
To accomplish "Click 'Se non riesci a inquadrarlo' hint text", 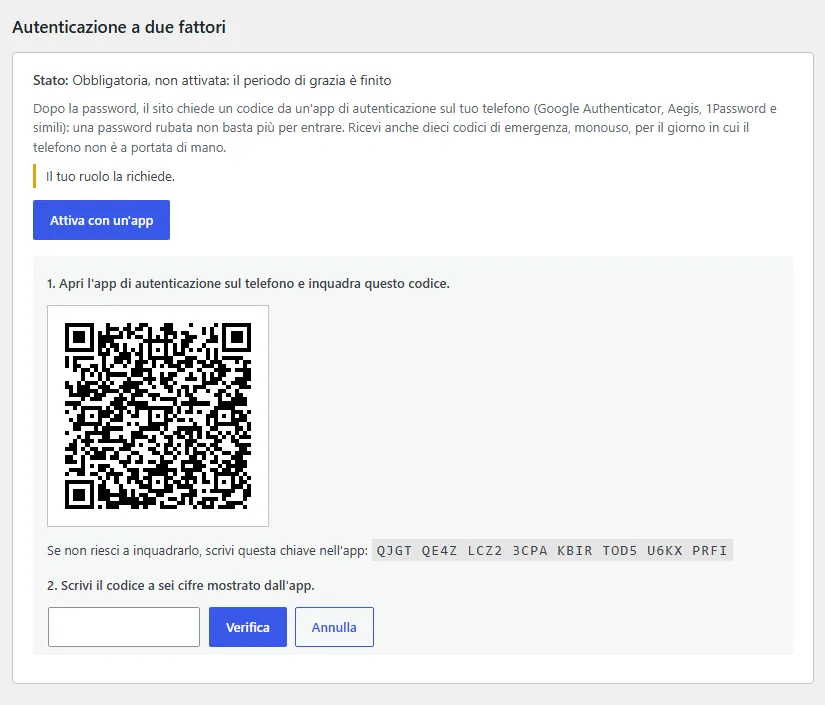I will [x=207, y=551].
